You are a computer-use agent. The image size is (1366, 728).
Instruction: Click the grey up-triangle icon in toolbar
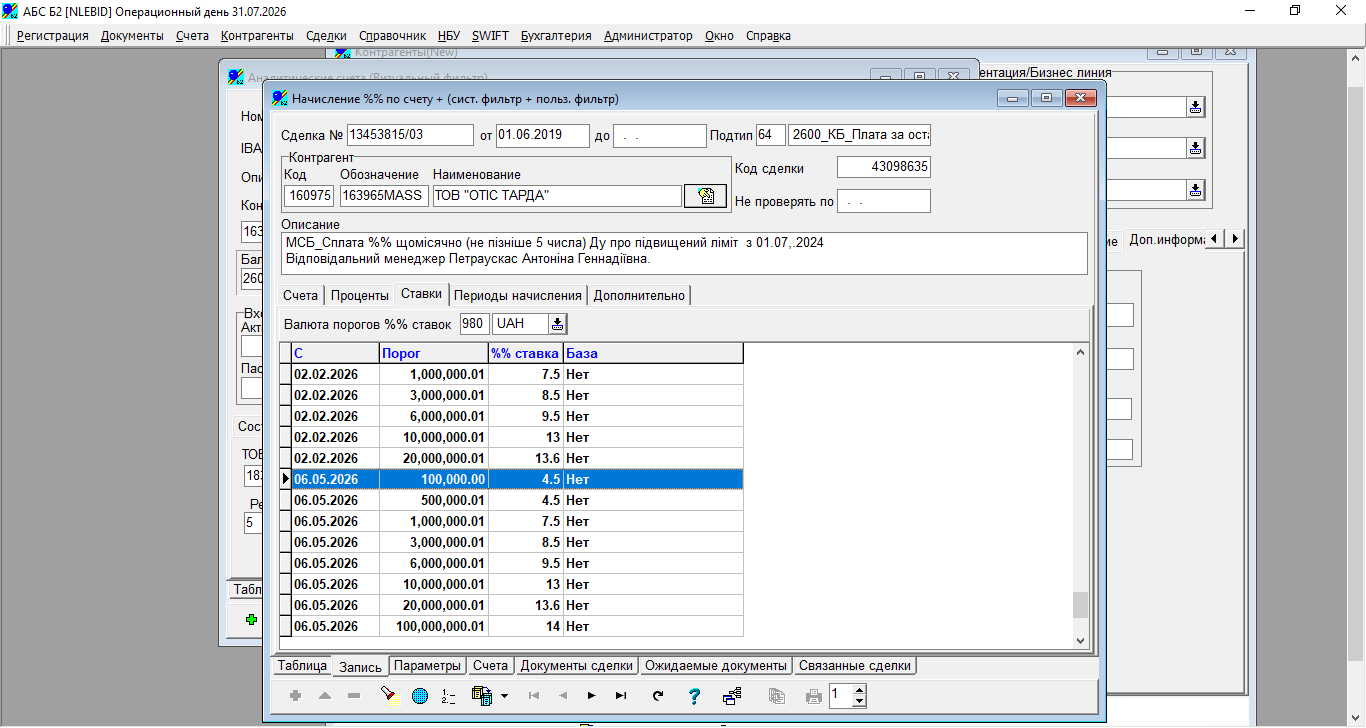click(x=325, y=695)
